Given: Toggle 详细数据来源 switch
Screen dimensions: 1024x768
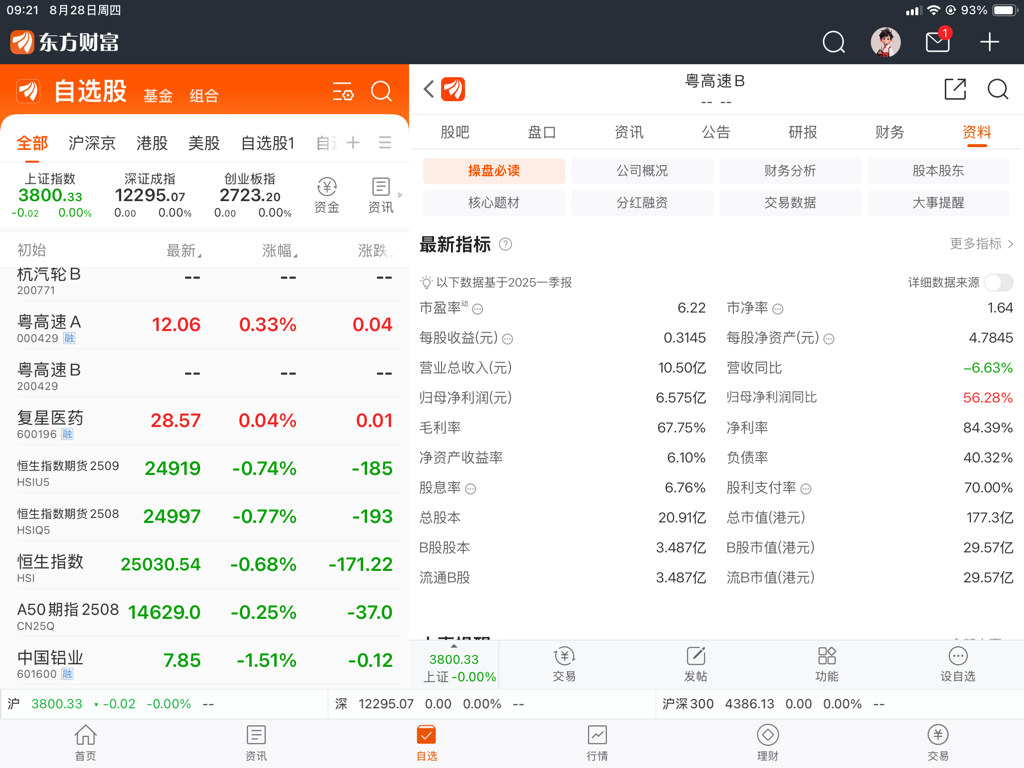Looking at the screenshot, I should point(999,282).
